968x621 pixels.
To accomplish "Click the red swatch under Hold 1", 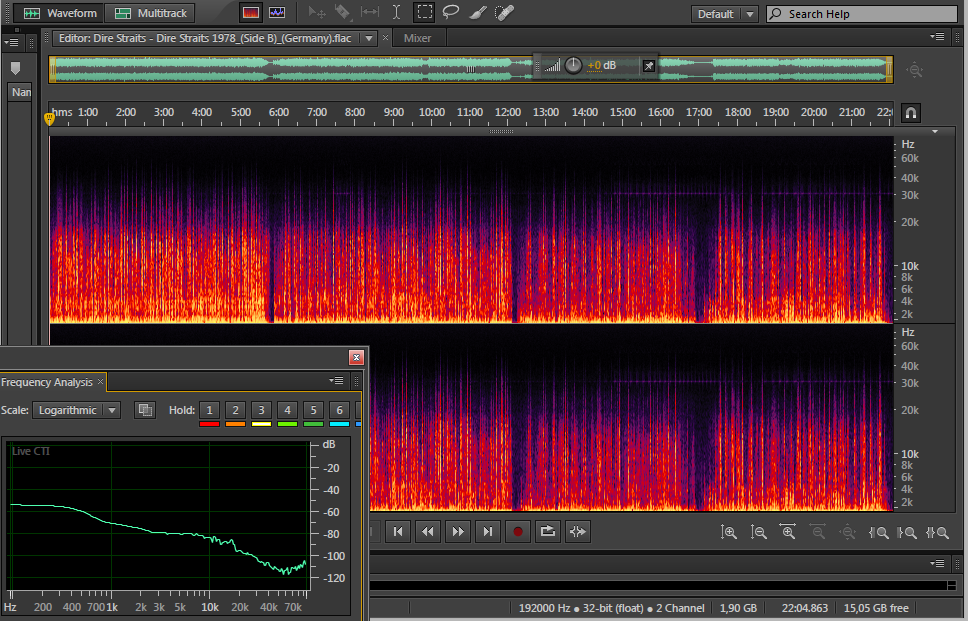I will coord(209,424).
